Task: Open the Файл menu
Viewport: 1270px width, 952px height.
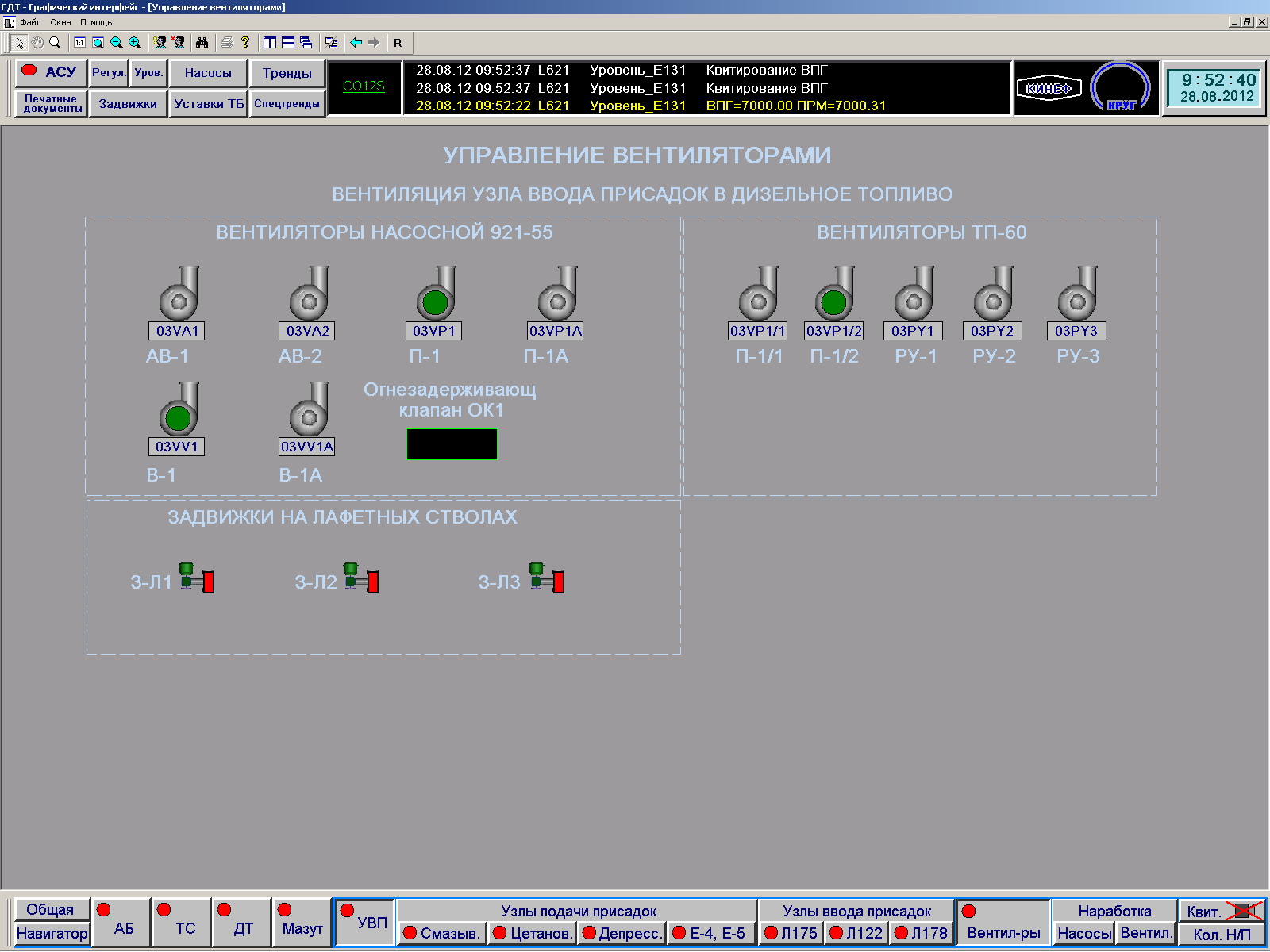Action: click(31, 22)
